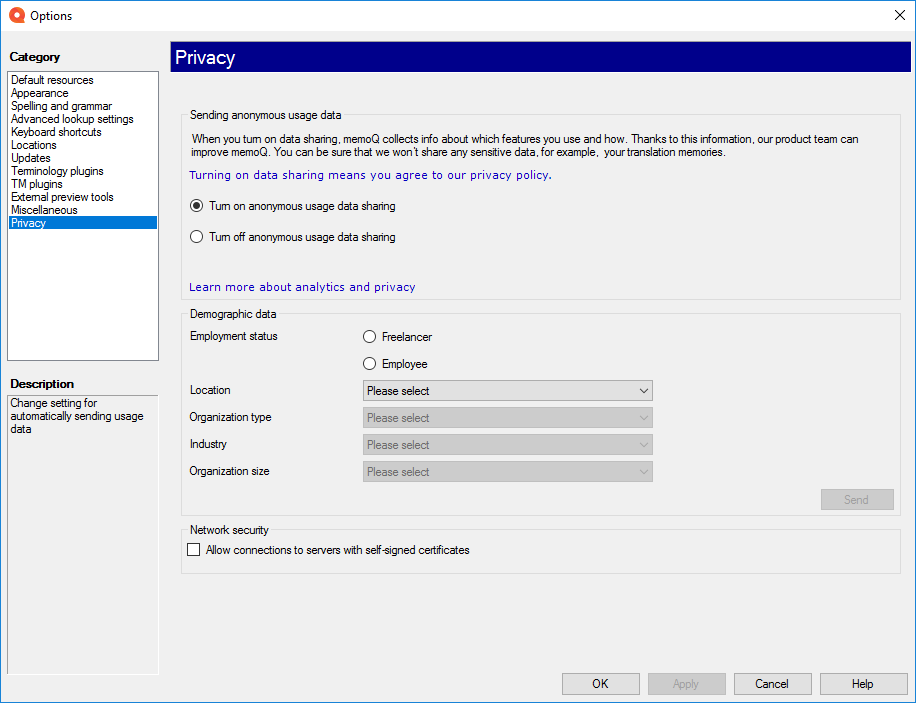The width and height of the screenshot is (916, 703).
Task: Confirm settings with OK button
Action: click(601, 684)
